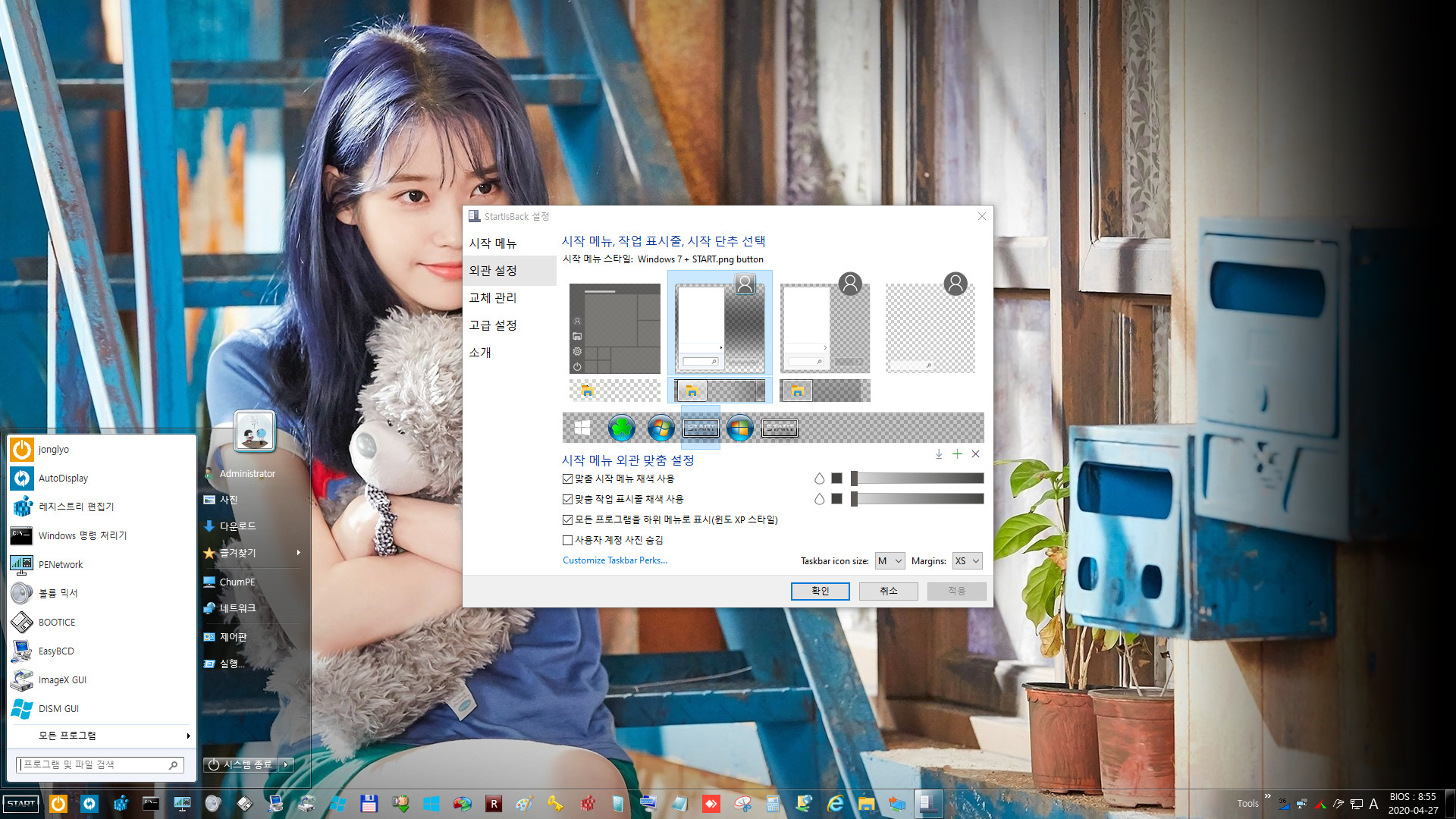
Task: Click the start menu color swatch square
Action: (836, 479)
